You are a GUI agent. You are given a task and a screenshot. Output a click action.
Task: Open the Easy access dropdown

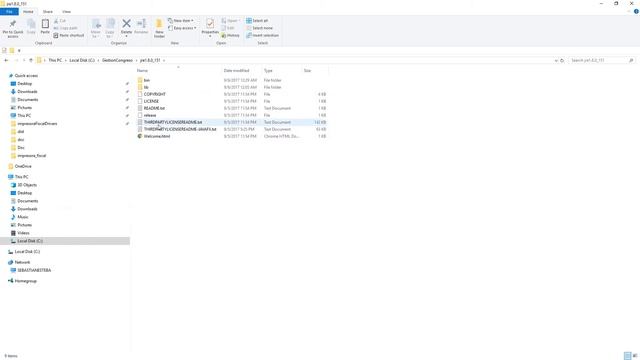point(182,28)
